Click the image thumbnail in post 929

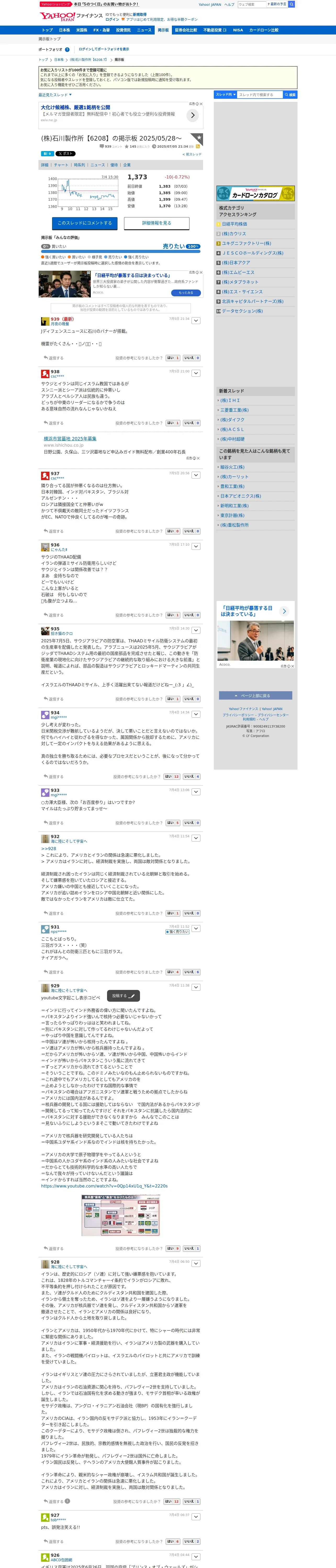point(121,1215)
